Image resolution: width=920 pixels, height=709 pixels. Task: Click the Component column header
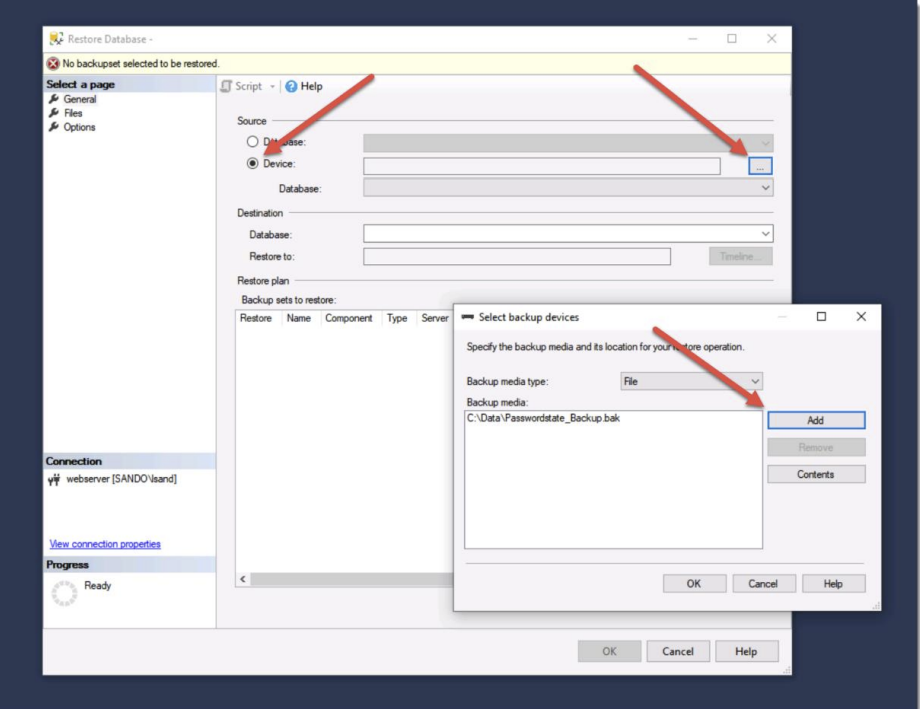[x=349, y=318]
